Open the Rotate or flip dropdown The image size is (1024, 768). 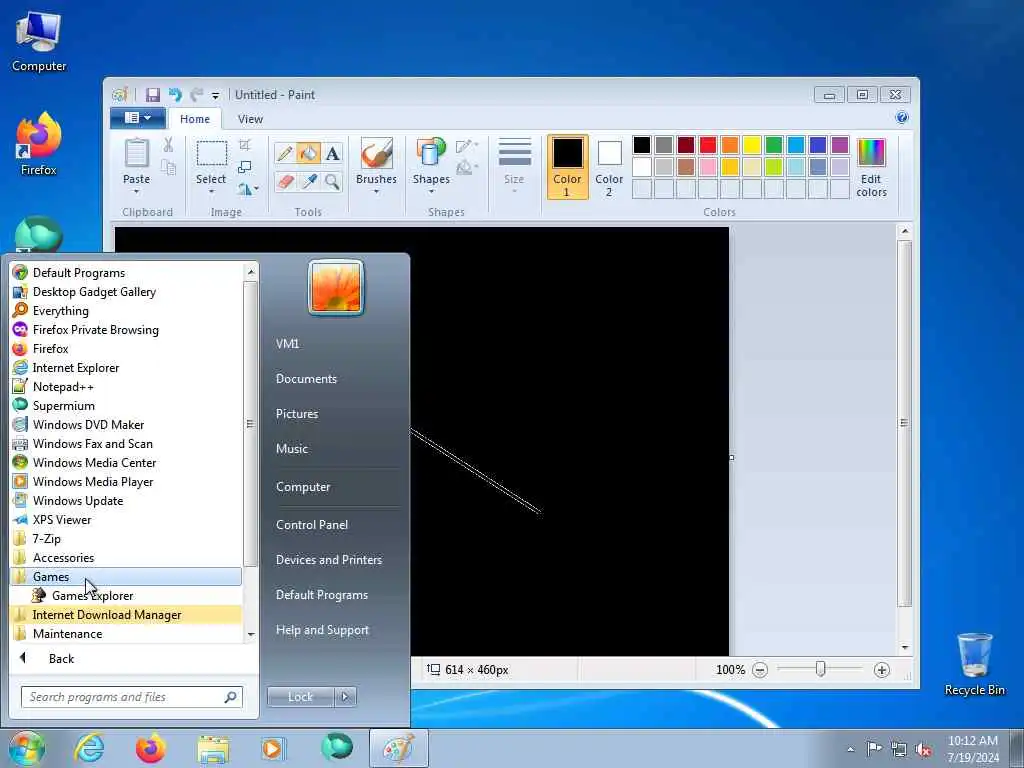(248, 189)
